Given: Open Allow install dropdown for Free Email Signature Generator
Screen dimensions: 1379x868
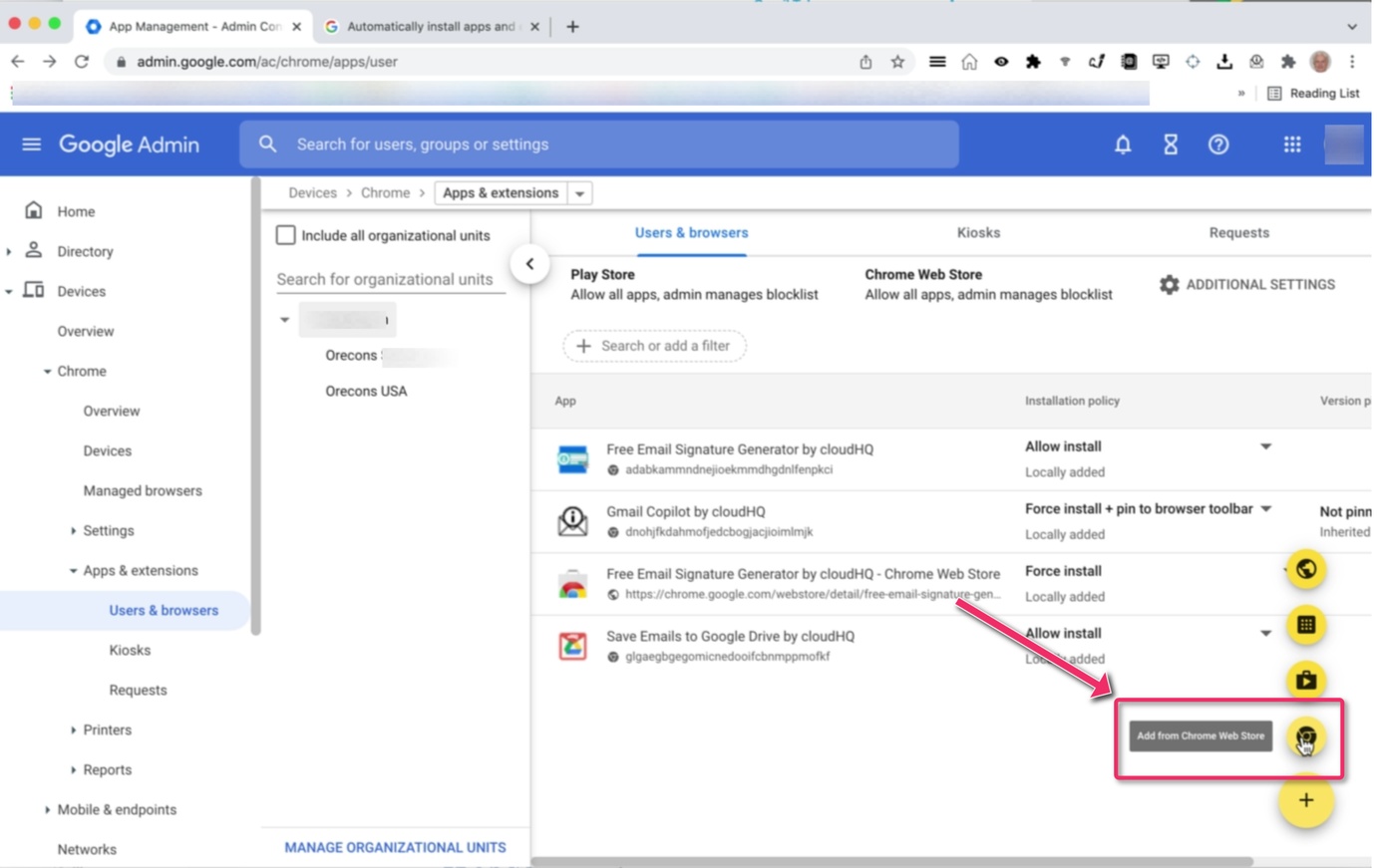Looking at the screenshot, I should point(1265,446).
